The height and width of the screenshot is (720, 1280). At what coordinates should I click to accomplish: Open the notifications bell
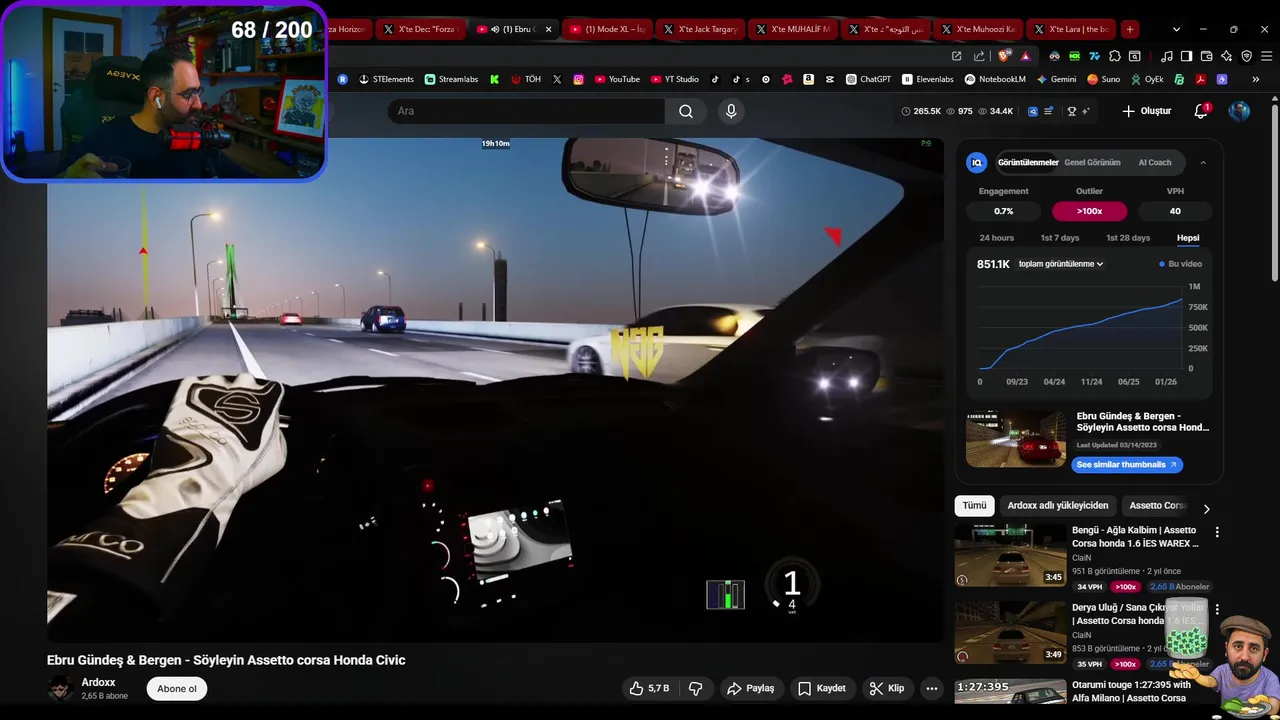(1201, 111)
